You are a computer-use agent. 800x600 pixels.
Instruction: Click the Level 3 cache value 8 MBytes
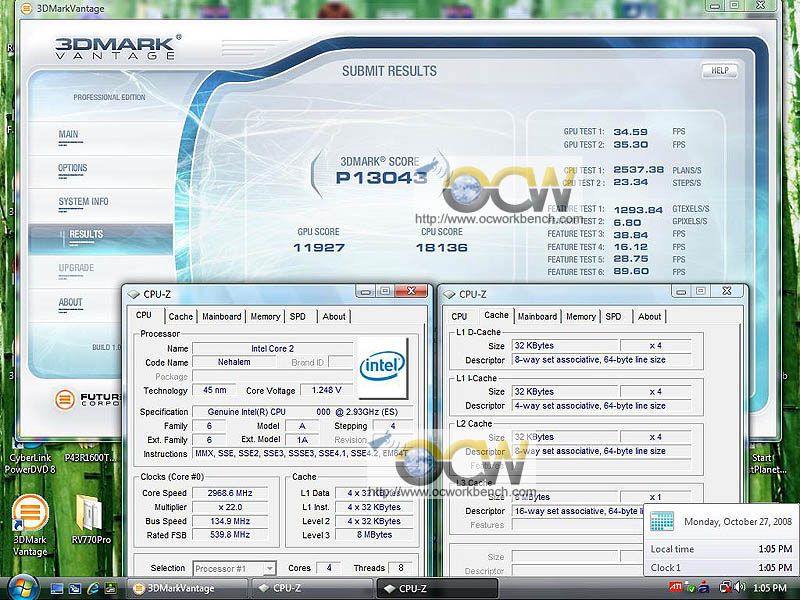374,535
